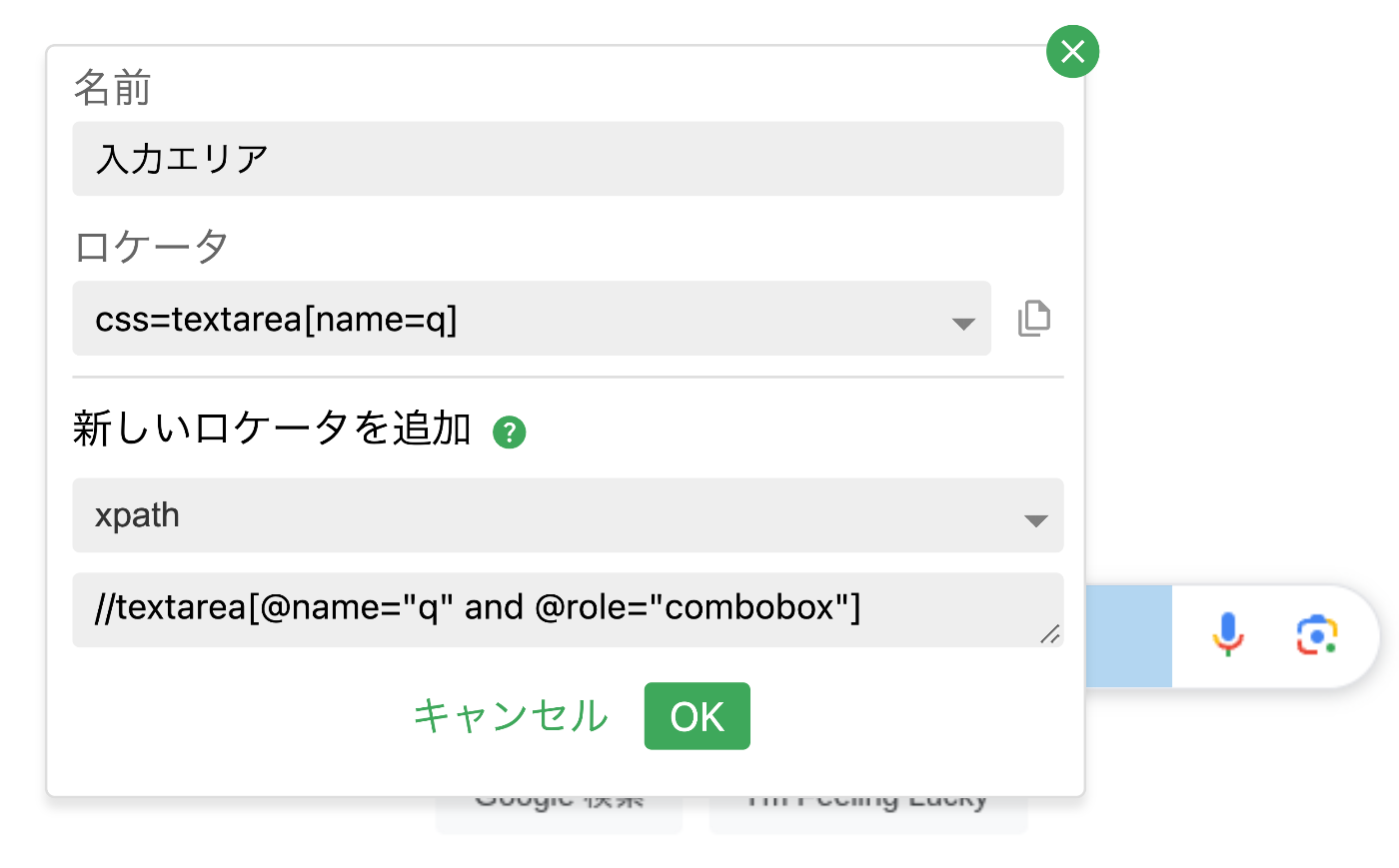The width and height of the screenshot is (1399, 868).
Task: Click the ロケータ field label
Action: pos(151,246)
